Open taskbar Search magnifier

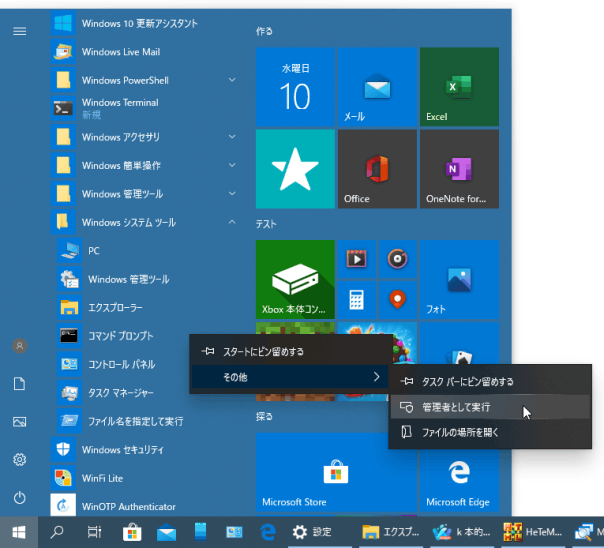[57, 532]
